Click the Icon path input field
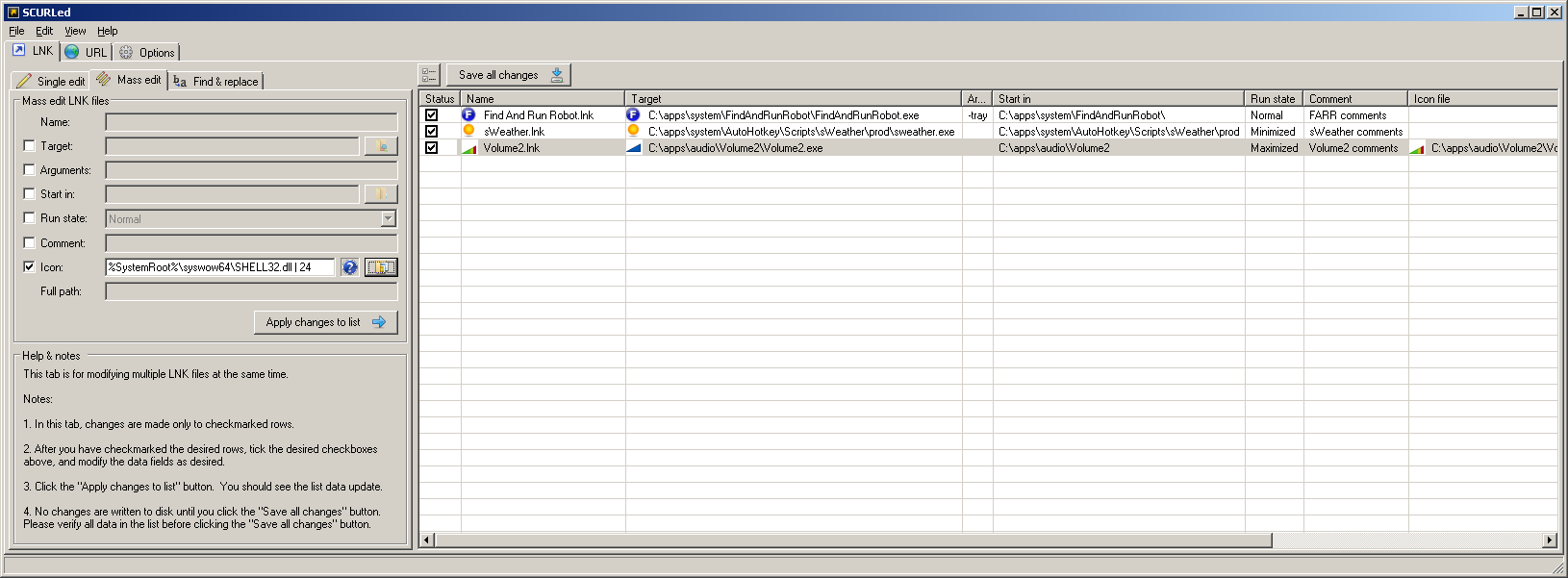1568x578 pixels. (x=220, y=267)
